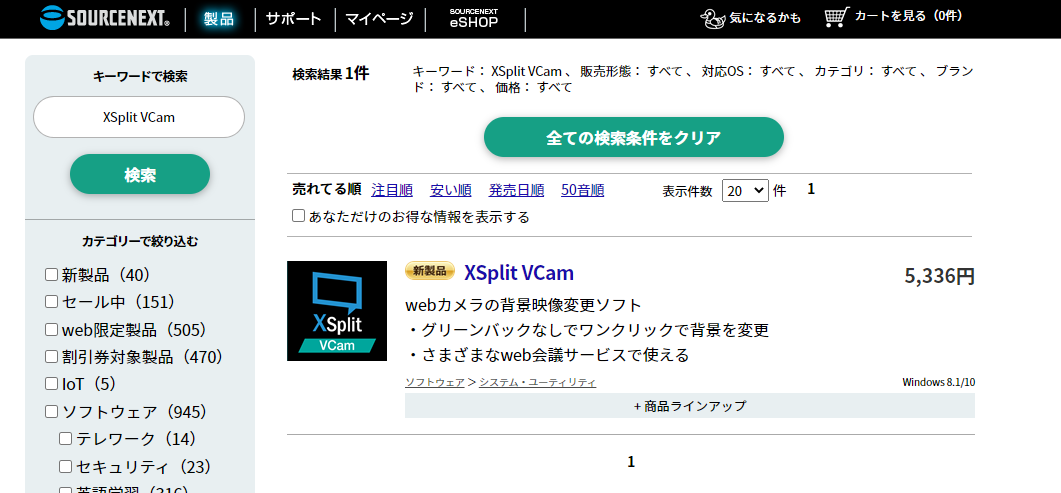Image resolution: width=1061 pixels, height=493 pixels.
Task: Click the SOURCENEXT logo
Action: [105, 18]
